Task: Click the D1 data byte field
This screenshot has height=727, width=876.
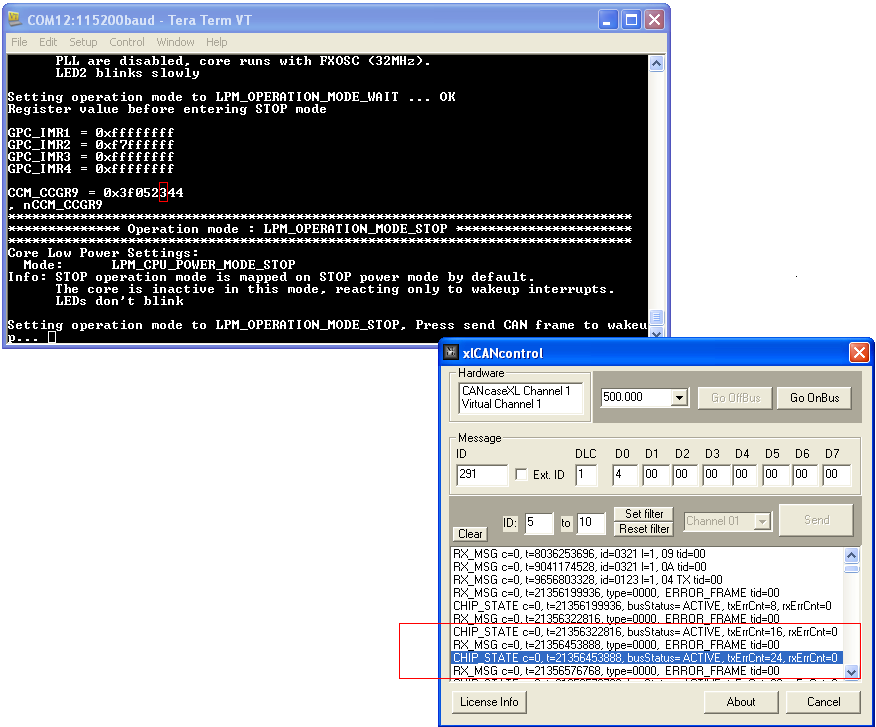Action: [655, 474]
